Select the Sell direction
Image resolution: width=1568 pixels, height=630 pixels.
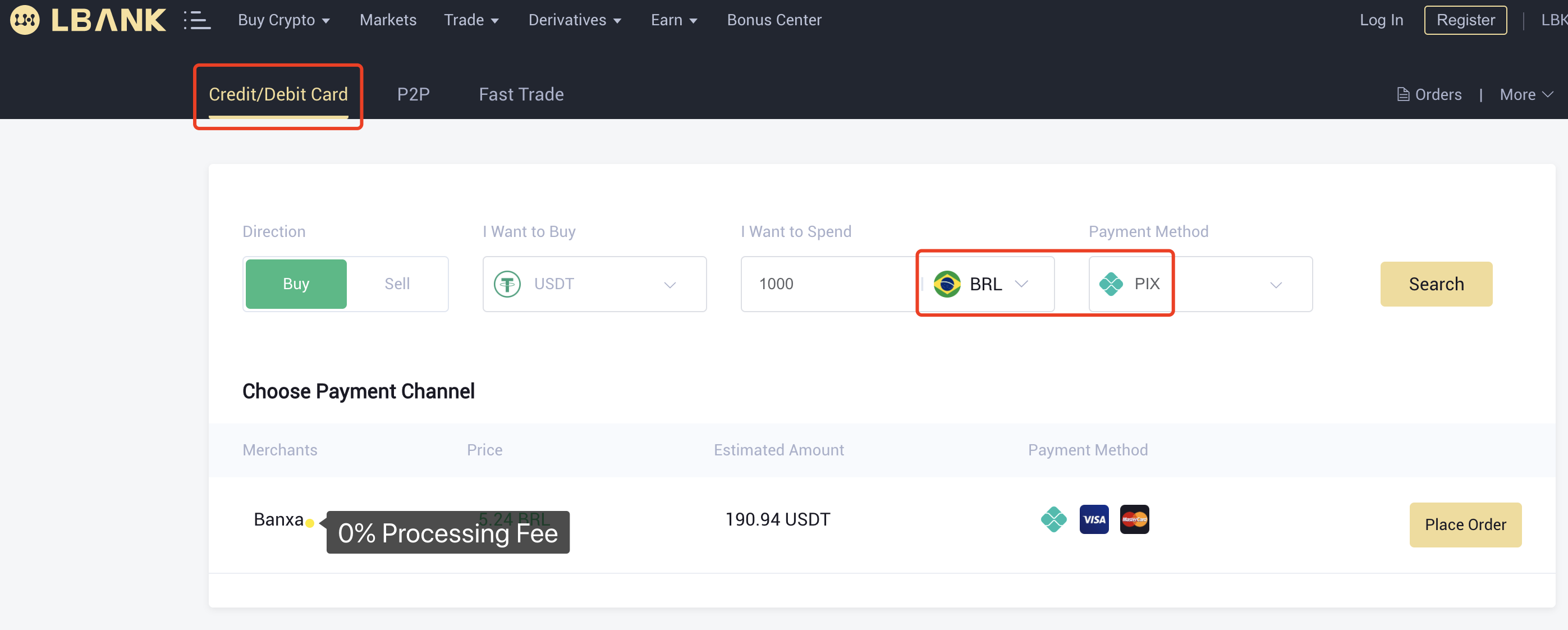coord(397,284)
